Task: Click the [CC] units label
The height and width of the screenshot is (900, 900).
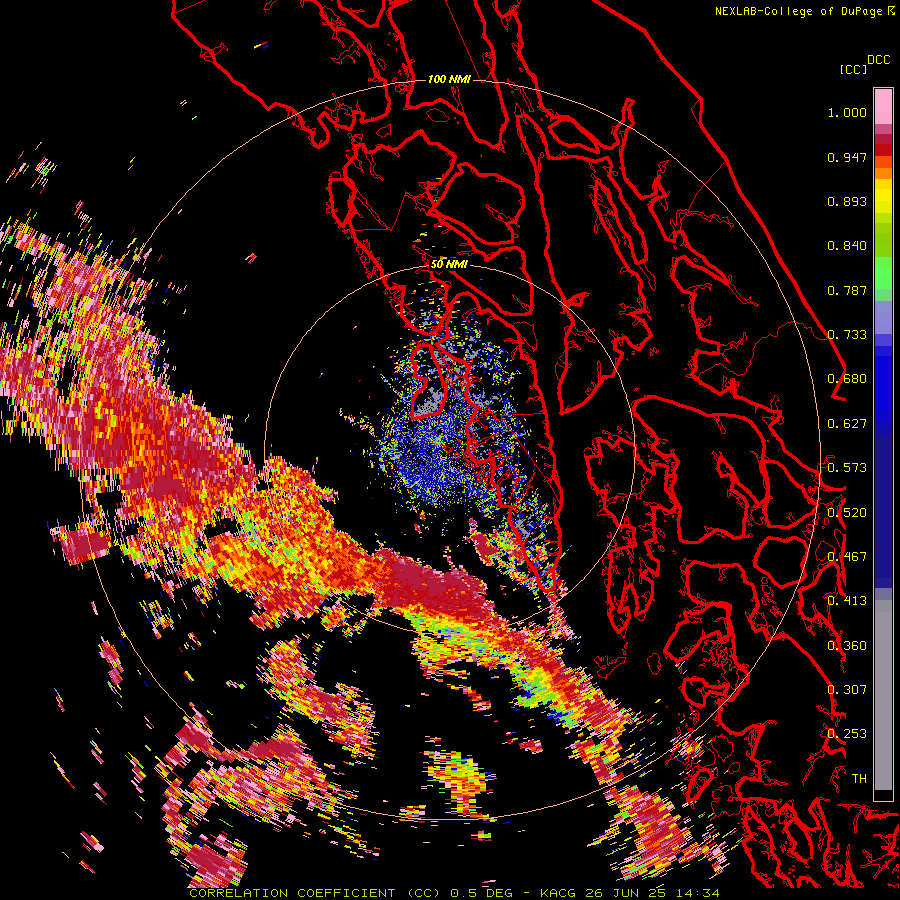Action: [853, 69]
